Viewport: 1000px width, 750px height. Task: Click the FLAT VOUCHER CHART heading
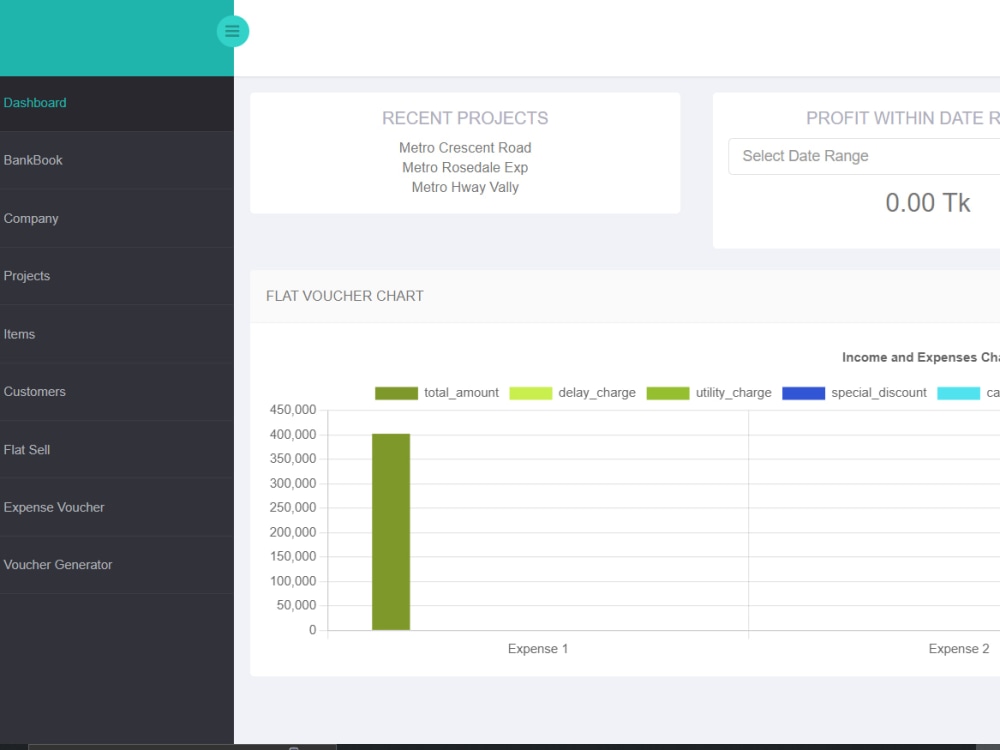click(x=344, y=296)
